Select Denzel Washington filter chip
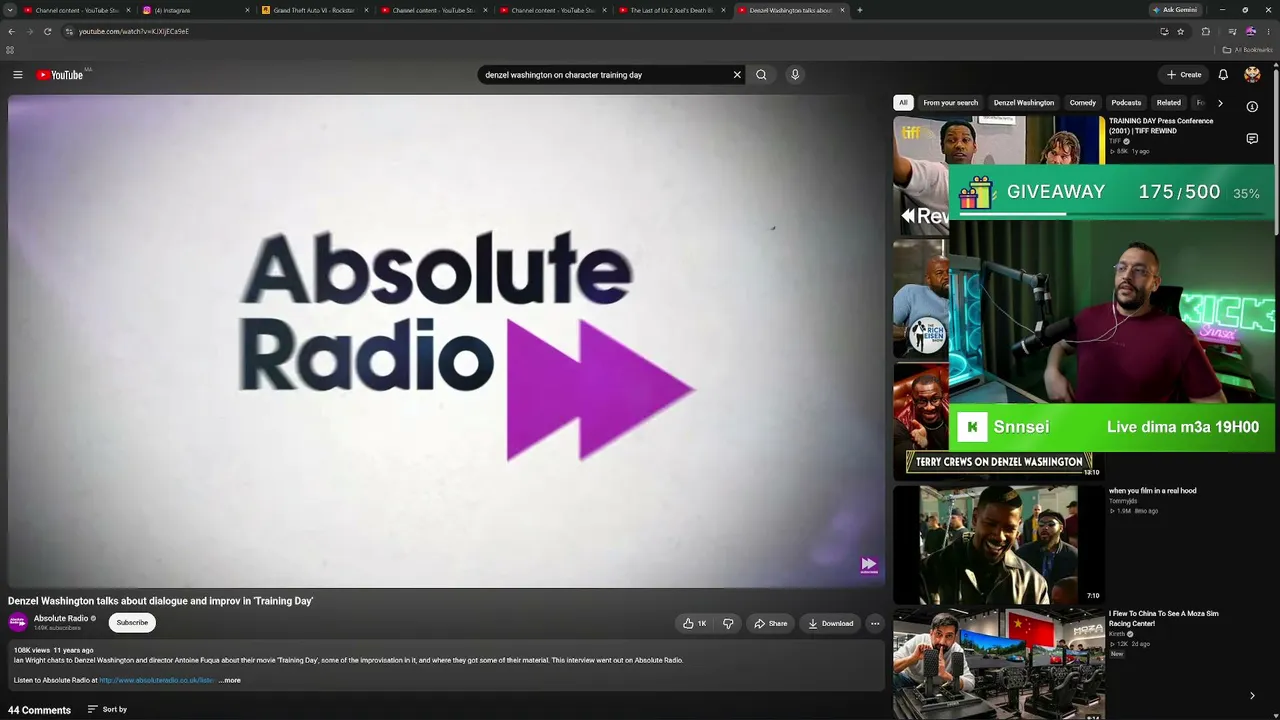This screenshot has height=720, width=1280. pyautogui.click(x=1024, y=103)
